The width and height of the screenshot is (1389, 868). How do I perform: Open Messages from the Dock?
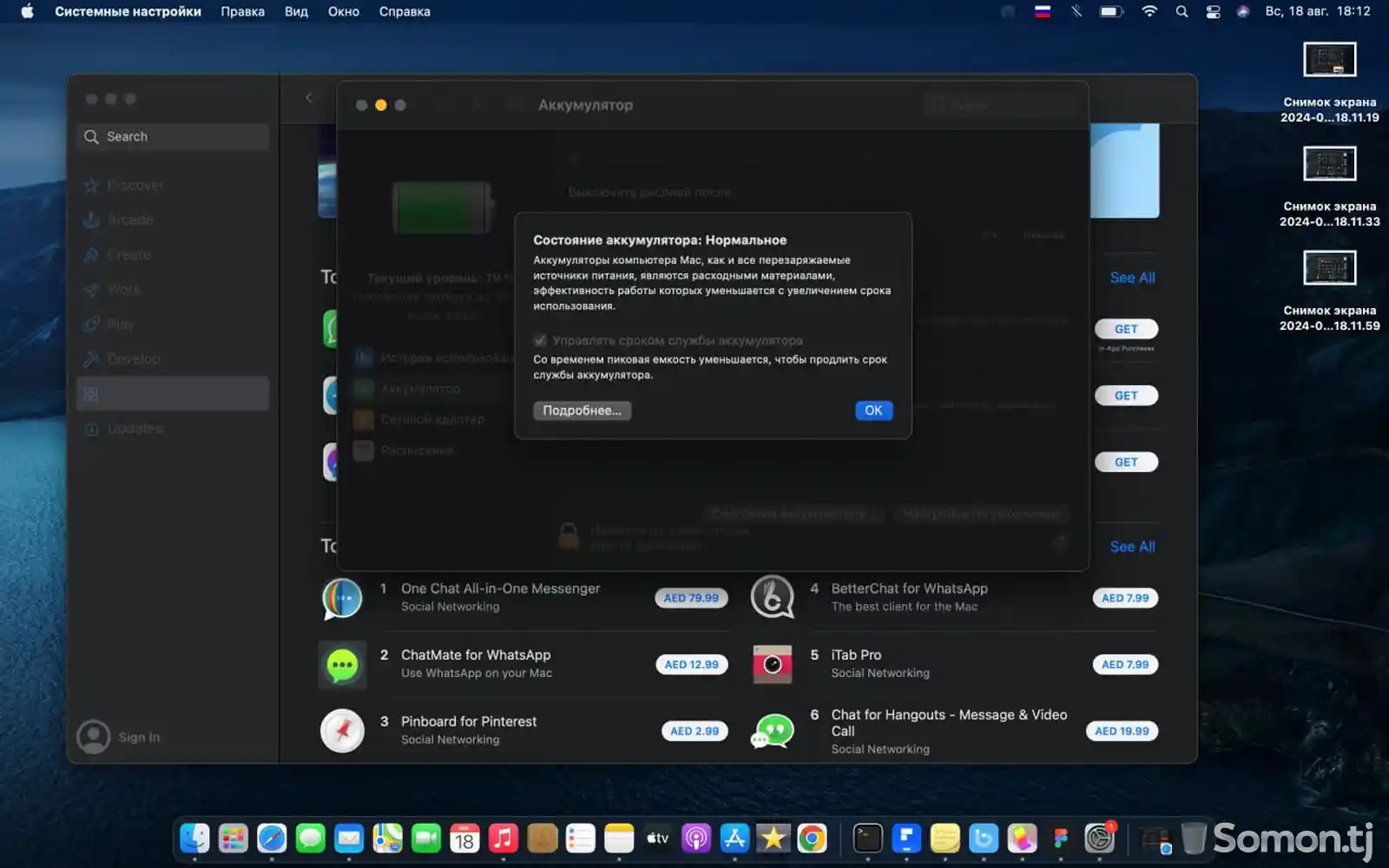[310, 838]
